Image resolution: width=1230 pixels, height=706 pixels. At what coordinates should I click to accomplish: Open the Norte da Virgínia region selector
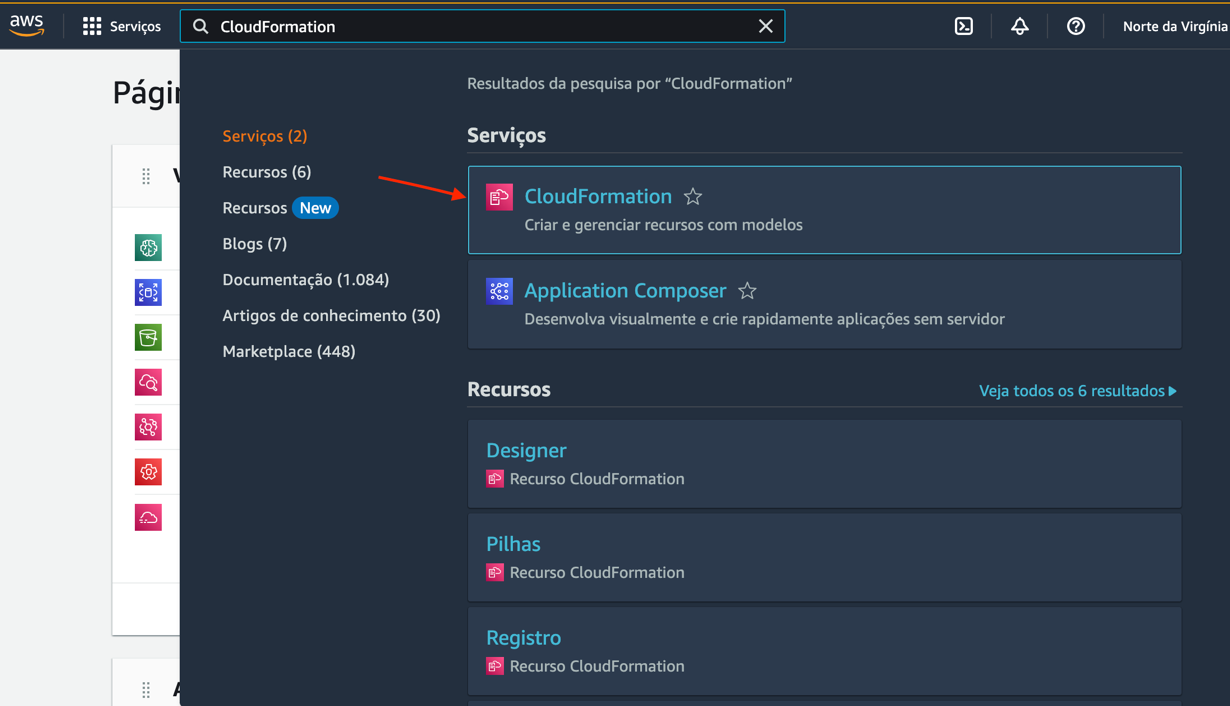tap(1175, 26)
